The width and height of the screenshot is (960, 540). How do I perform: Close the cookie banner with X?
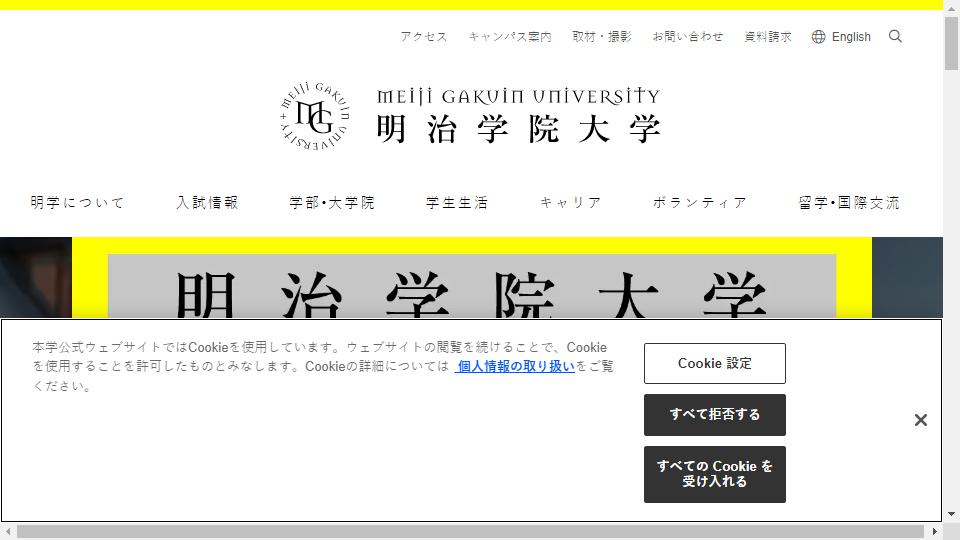(920, 420)
